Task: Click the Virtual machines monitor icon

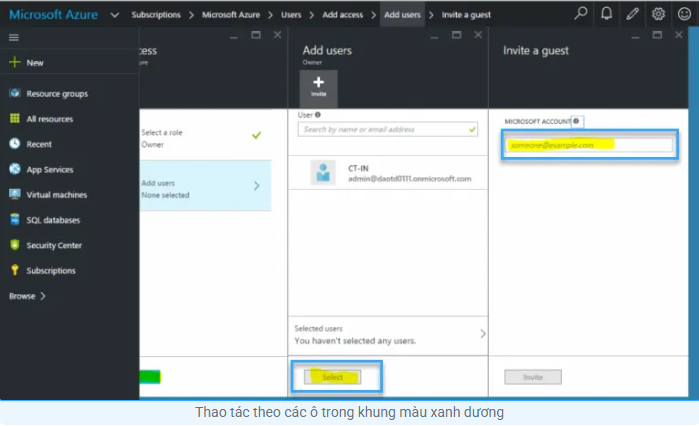Action: click(15, 194)
